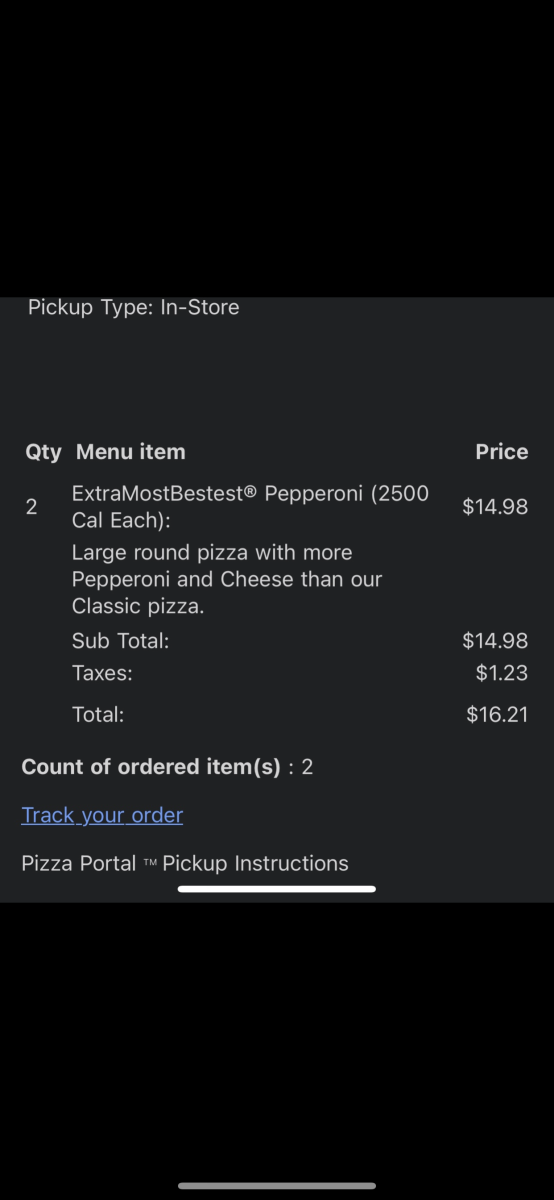Select the ExtraMostBestest Pepperoni item name
Screen dimensions: 554x1200
(250, 507)
